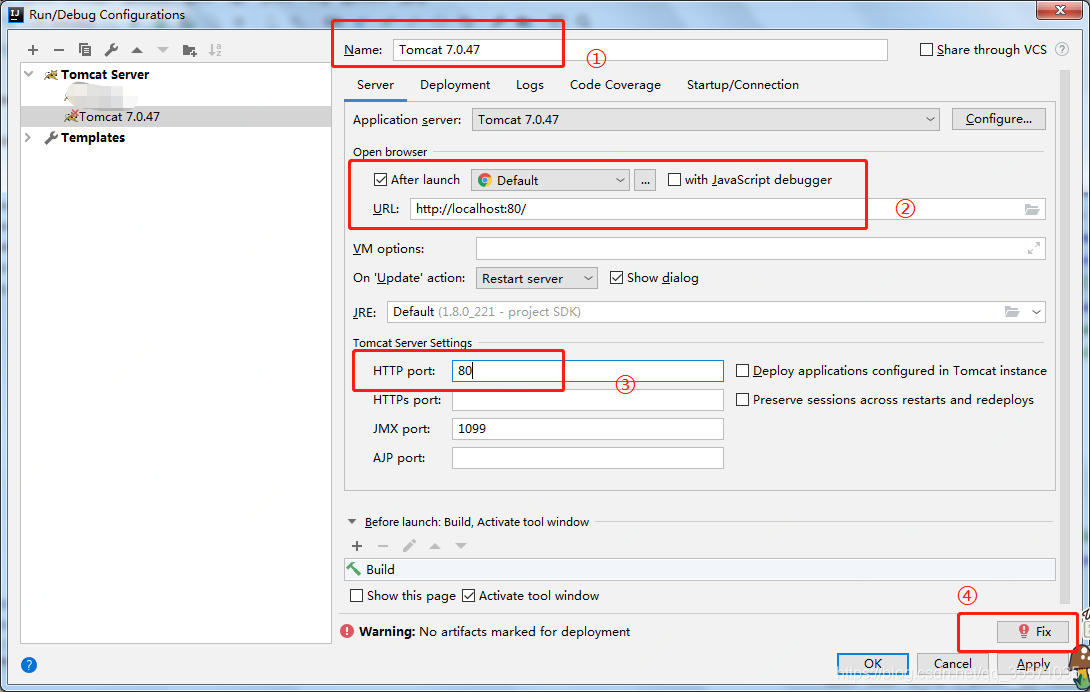Remove configuration with minus icon

pos(58,50)
